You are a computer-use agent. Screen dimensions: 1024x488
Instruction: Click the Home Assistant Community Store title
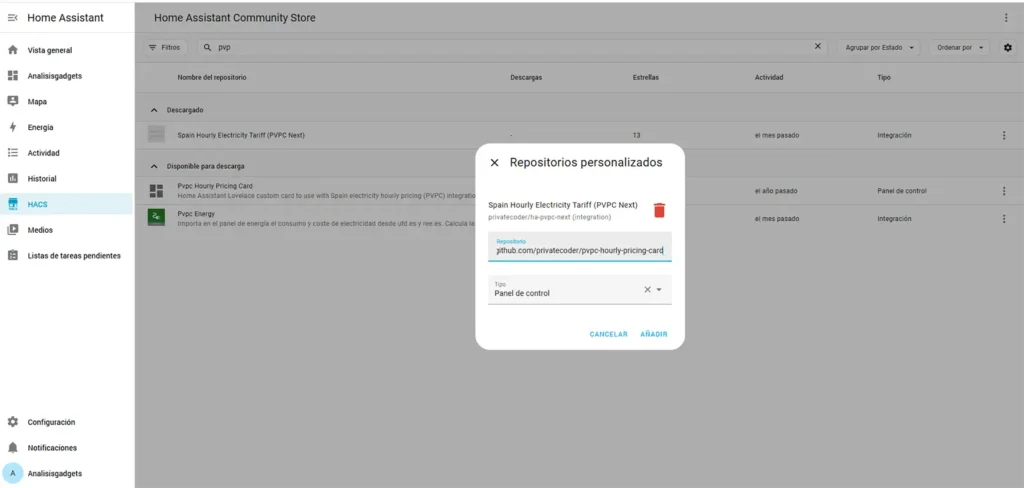tap(234, 18)
